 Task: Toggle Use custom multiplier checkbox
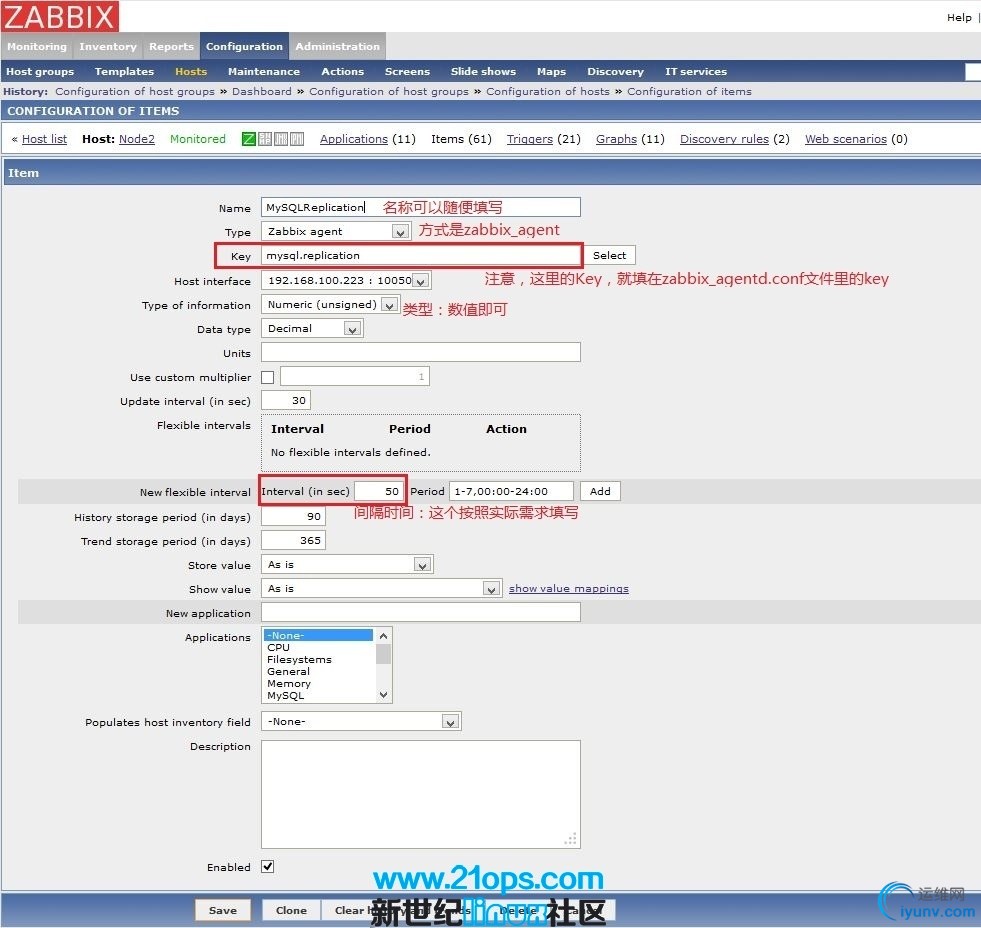268,377
